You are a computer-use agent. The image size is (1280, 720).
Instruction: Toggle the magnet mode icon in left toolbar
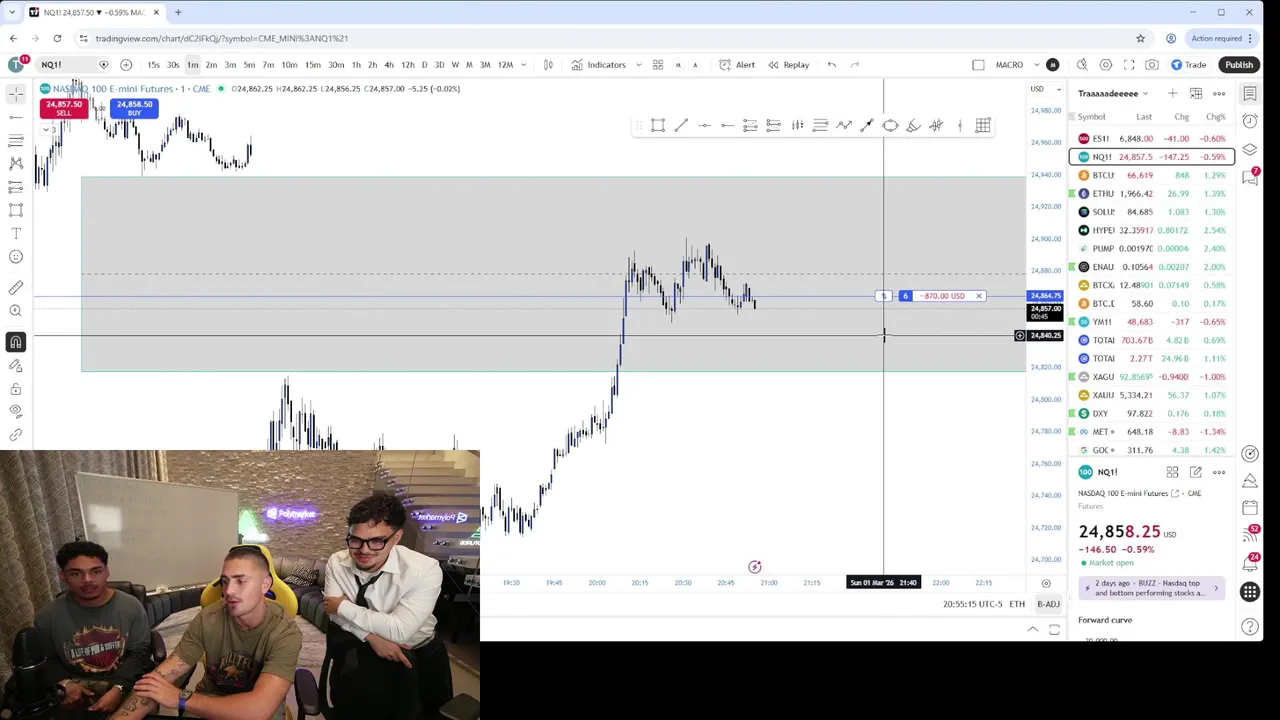pos(16,342)
